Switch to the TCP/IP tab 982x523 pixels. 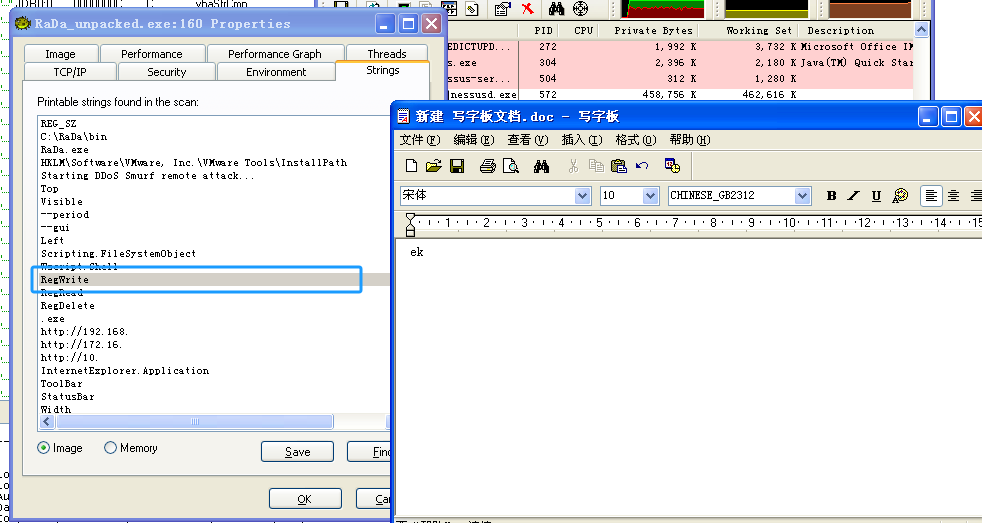click(70, 72)
